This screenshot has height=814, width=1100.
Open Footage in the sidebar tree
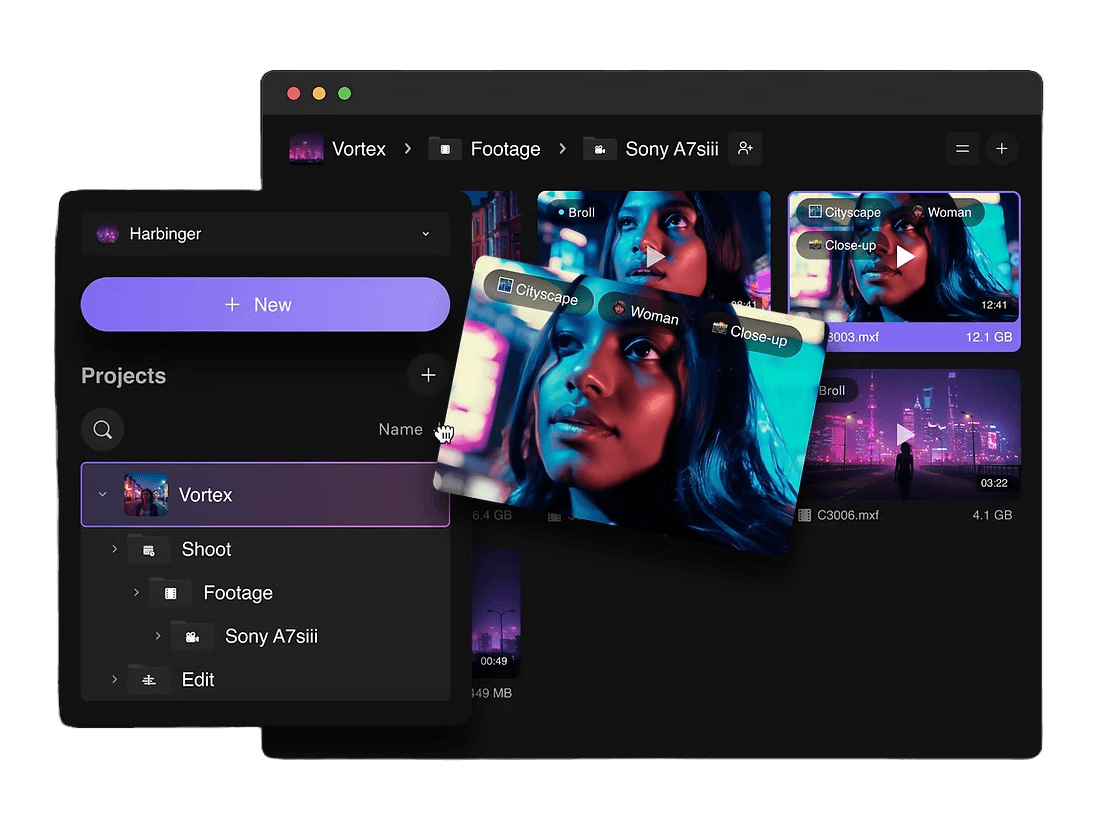pyautogui.click(x=238, y=593)
